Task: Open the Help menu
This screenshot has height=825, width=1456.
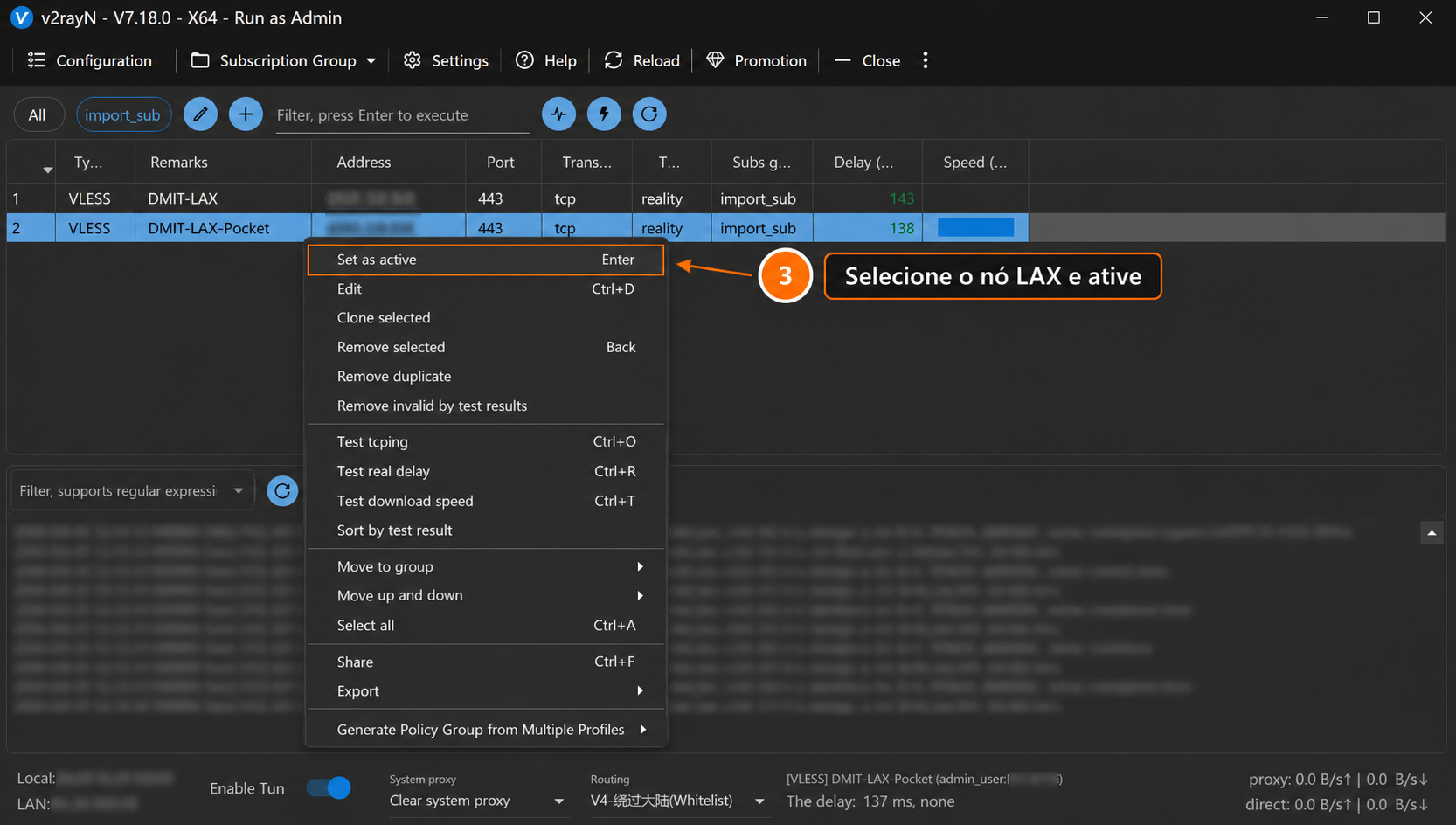Action: coord(546,60)
